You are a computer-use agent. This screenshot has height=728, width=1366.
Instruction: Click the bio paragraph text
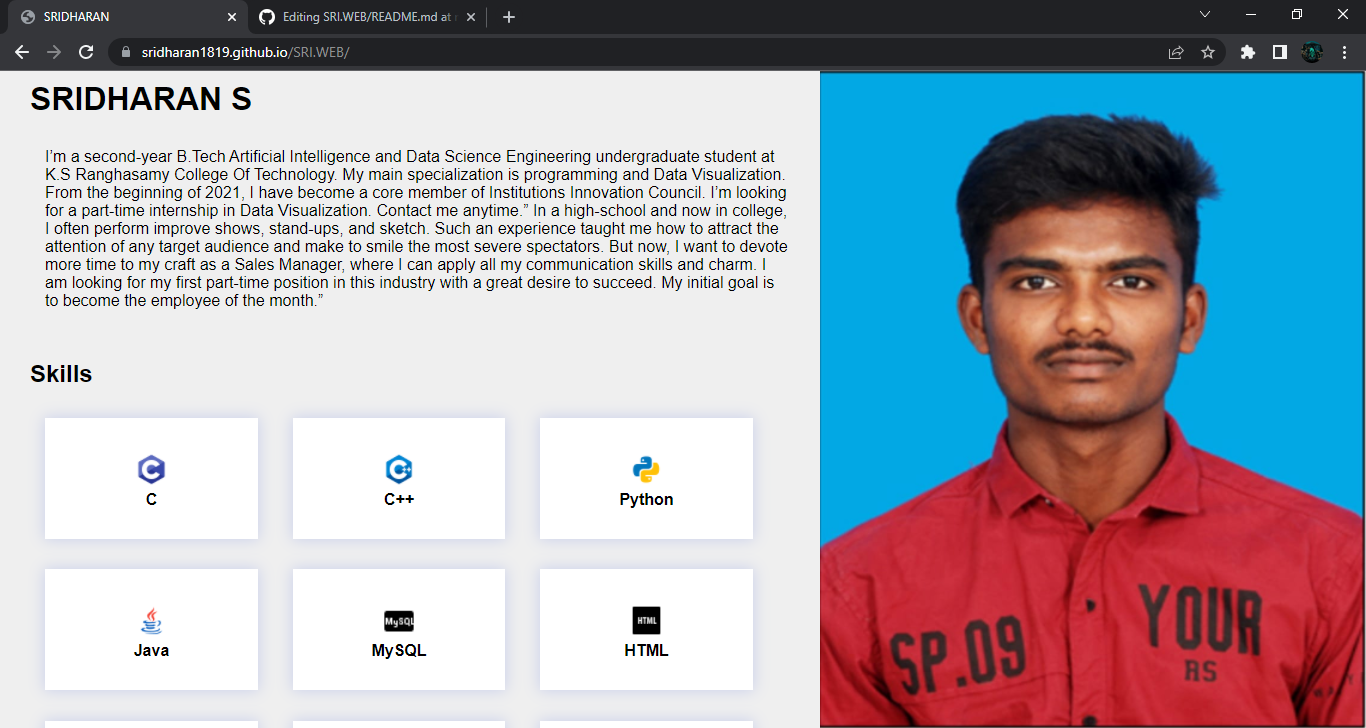click(x=416, y=229)
